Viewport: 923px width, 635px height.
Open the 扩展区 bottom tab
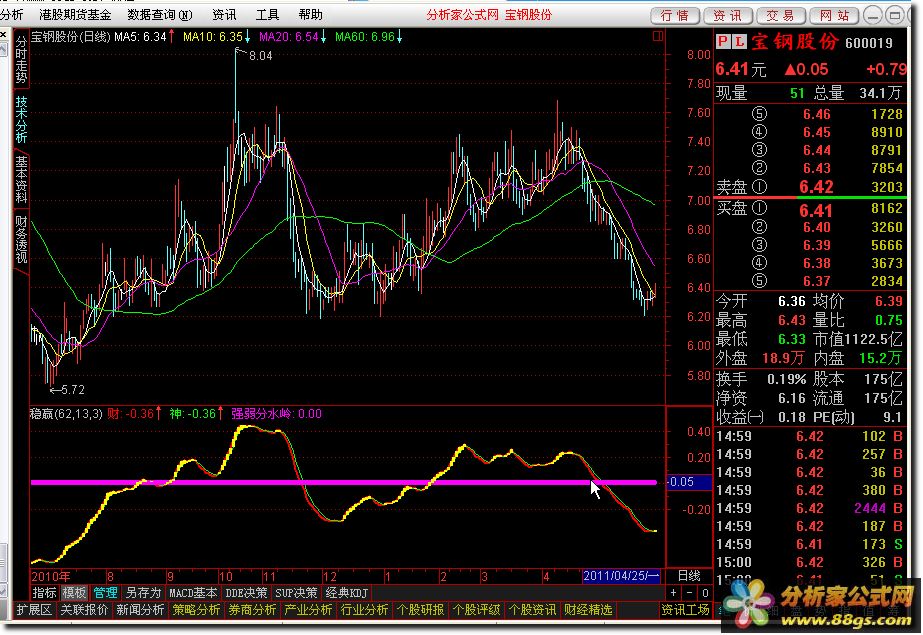point(34,610)
